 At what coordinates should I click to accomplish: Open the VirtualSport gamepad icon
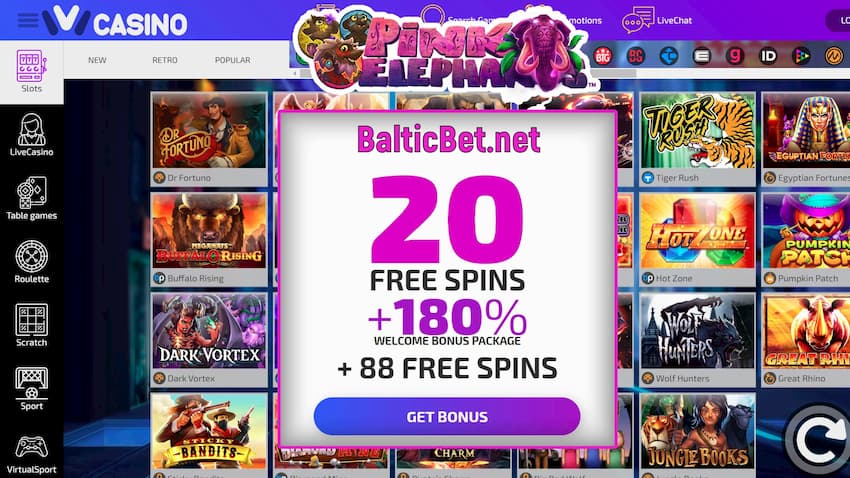tap(31, 448)
